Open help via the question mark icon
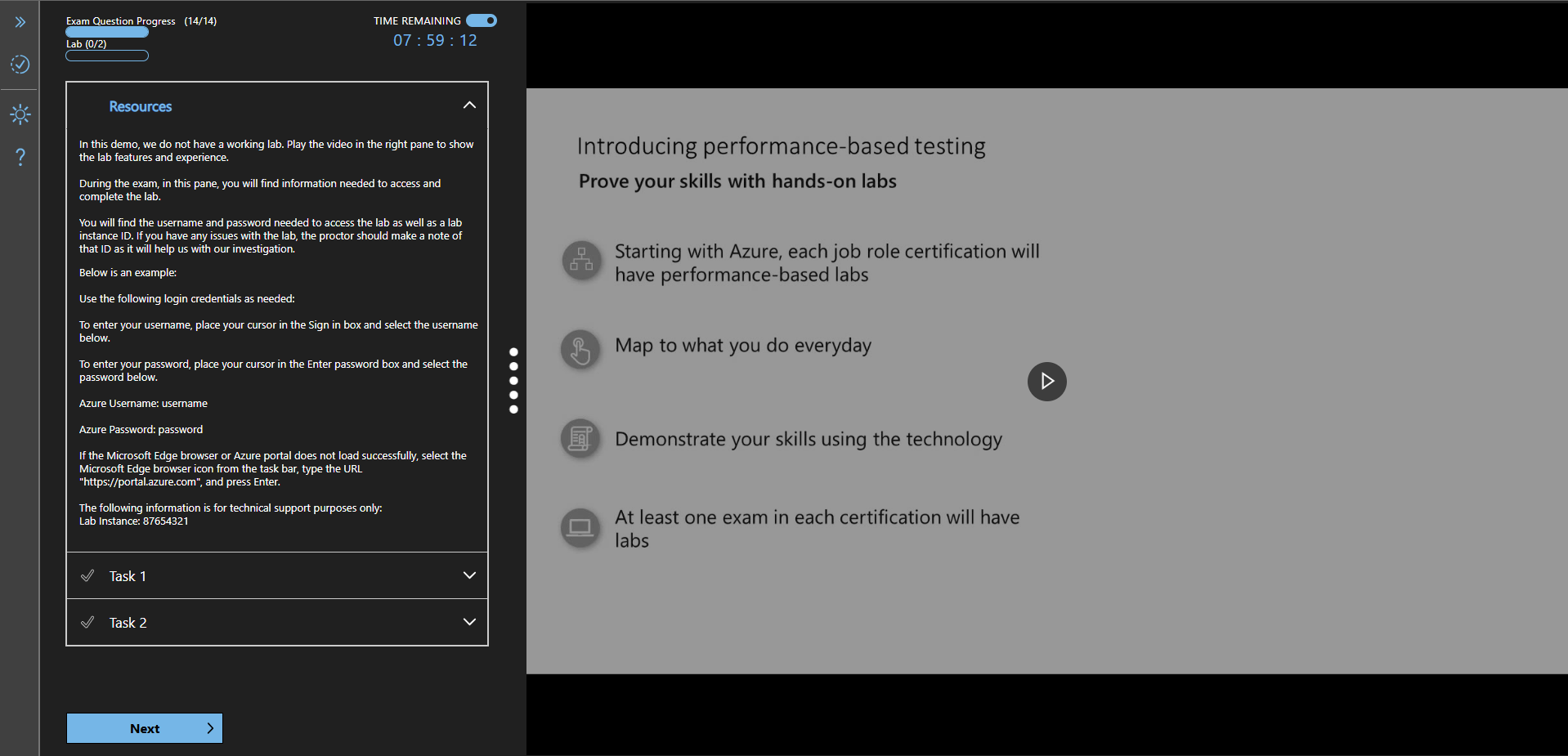 pyautogui.click(x=20, y=157)
